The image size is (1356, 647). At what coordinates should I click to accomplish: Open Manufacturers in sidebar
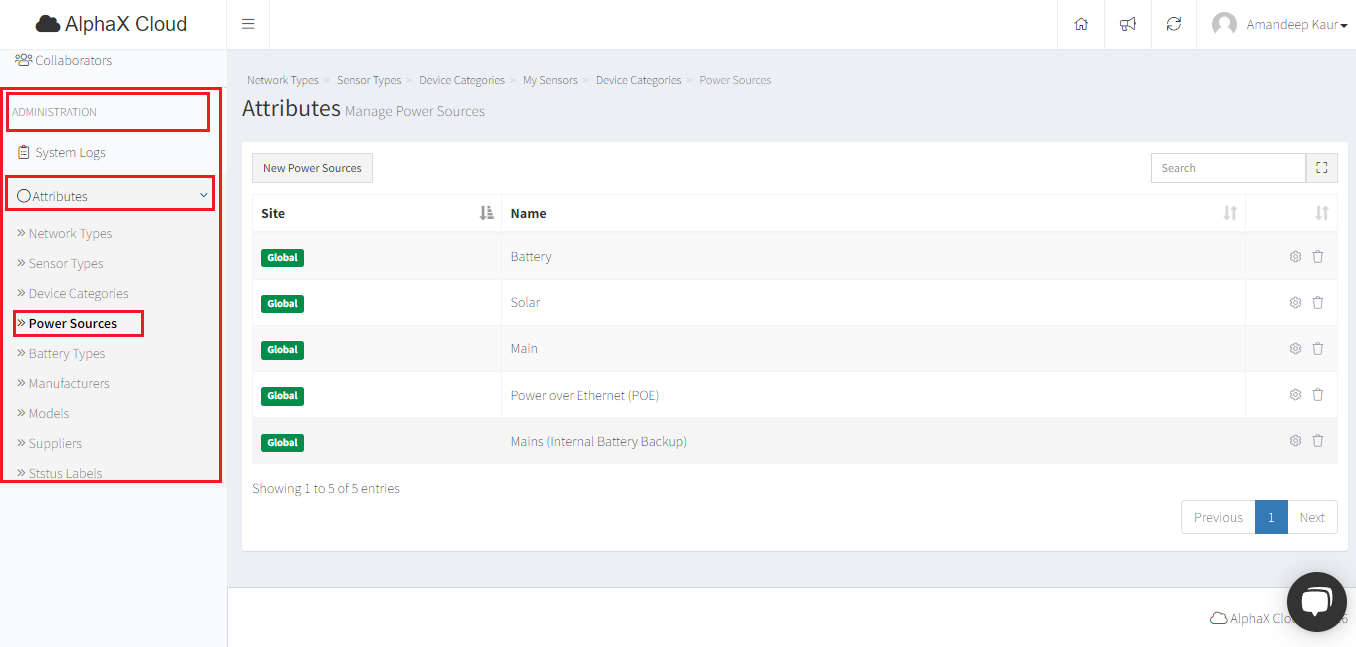pos(69,383)
